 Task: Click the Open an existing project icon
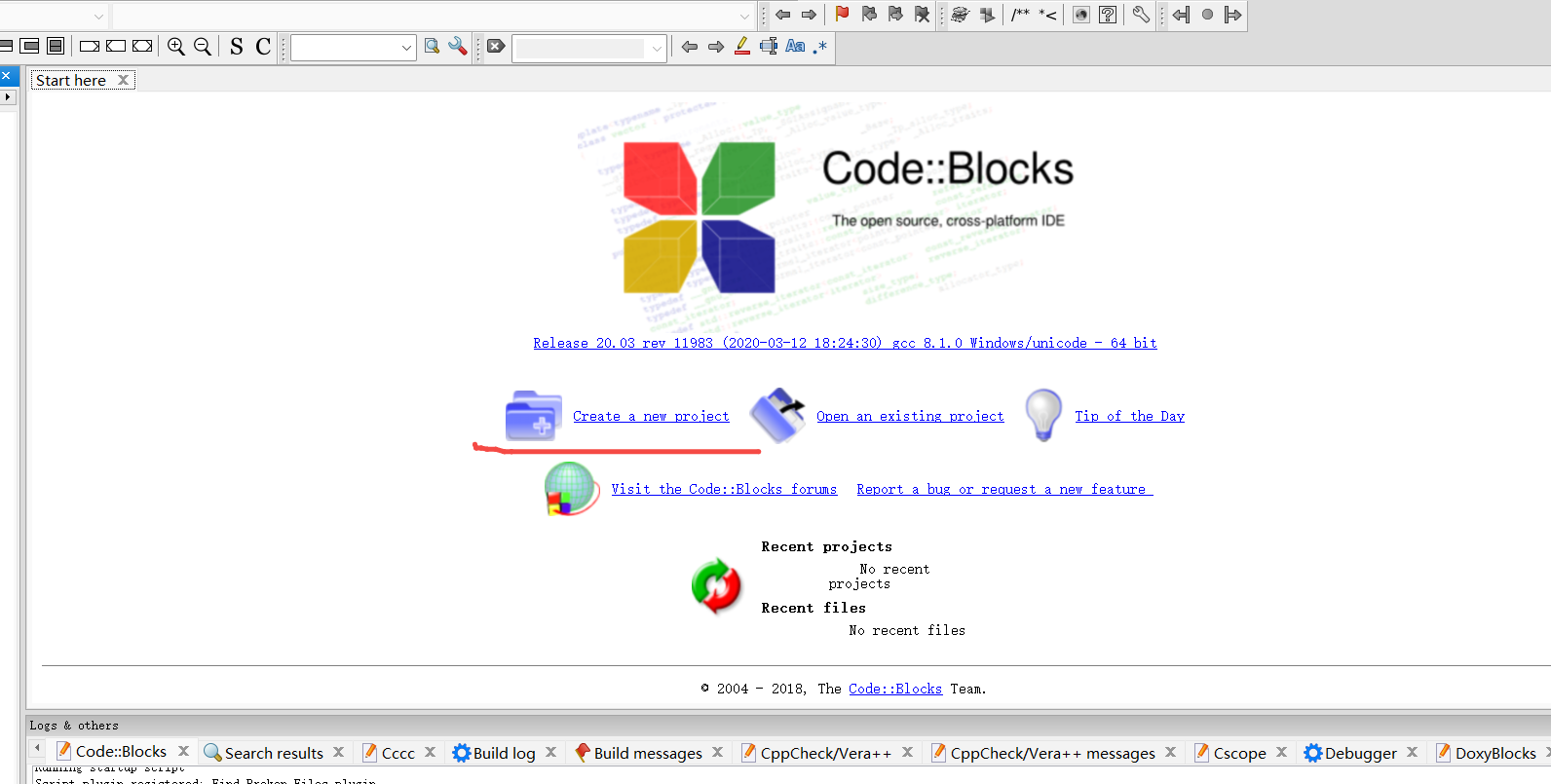pyautogui.click(x=778, y=415)
